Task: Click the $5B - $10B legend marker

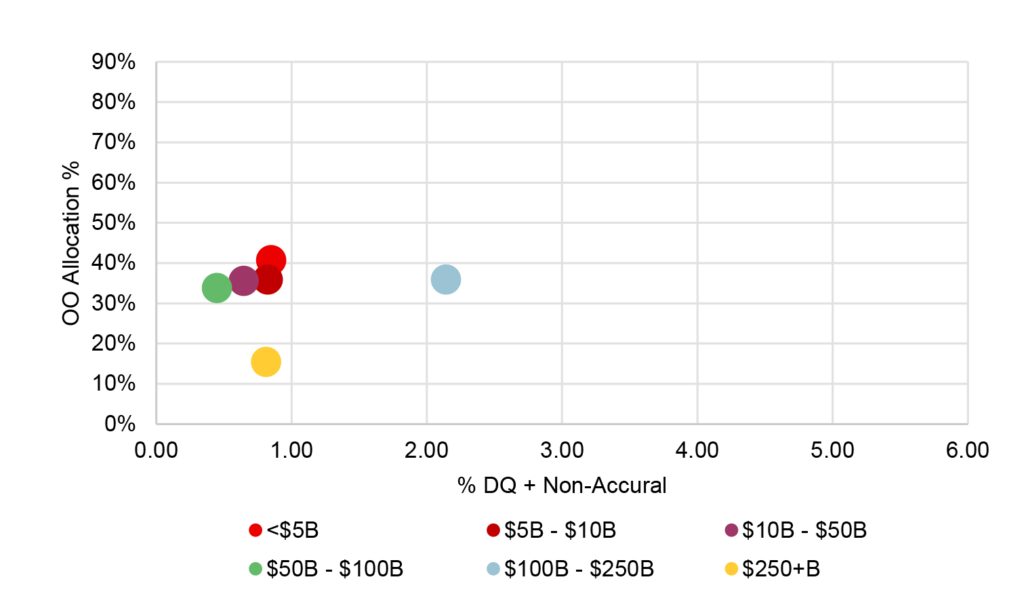Action: [x=493, y=529]
